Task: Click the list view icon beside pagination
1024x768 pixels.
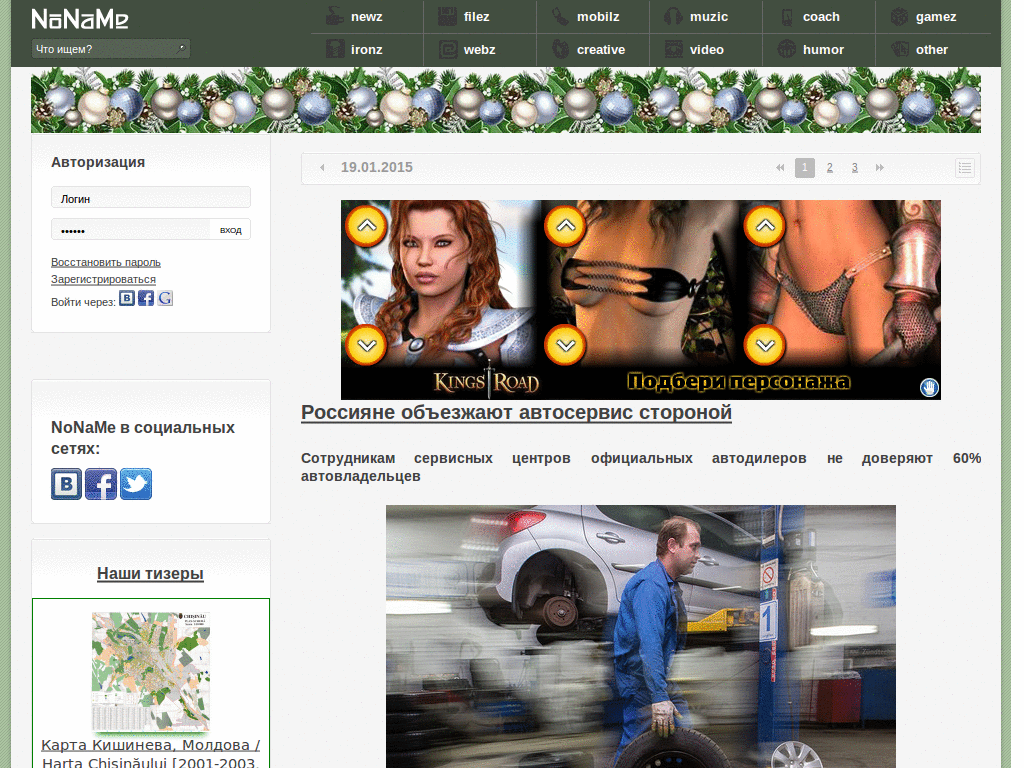Action: pyautogui.click(x=964, y=168)
